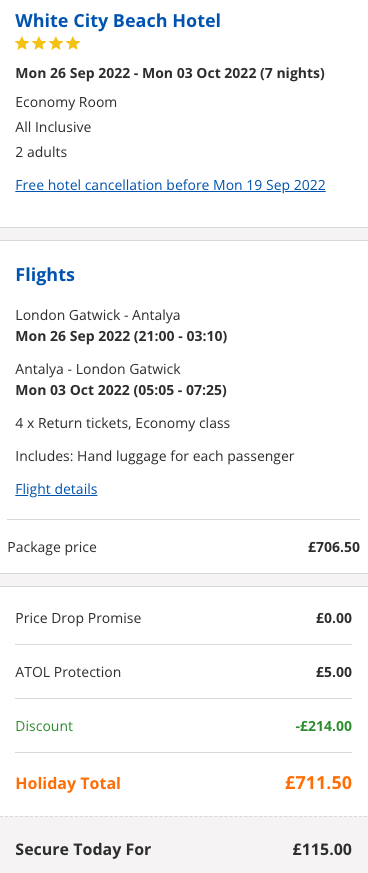The width and height of the screenshot is (368, 873).
Task: Open the Flight details link
Action: 56,489
